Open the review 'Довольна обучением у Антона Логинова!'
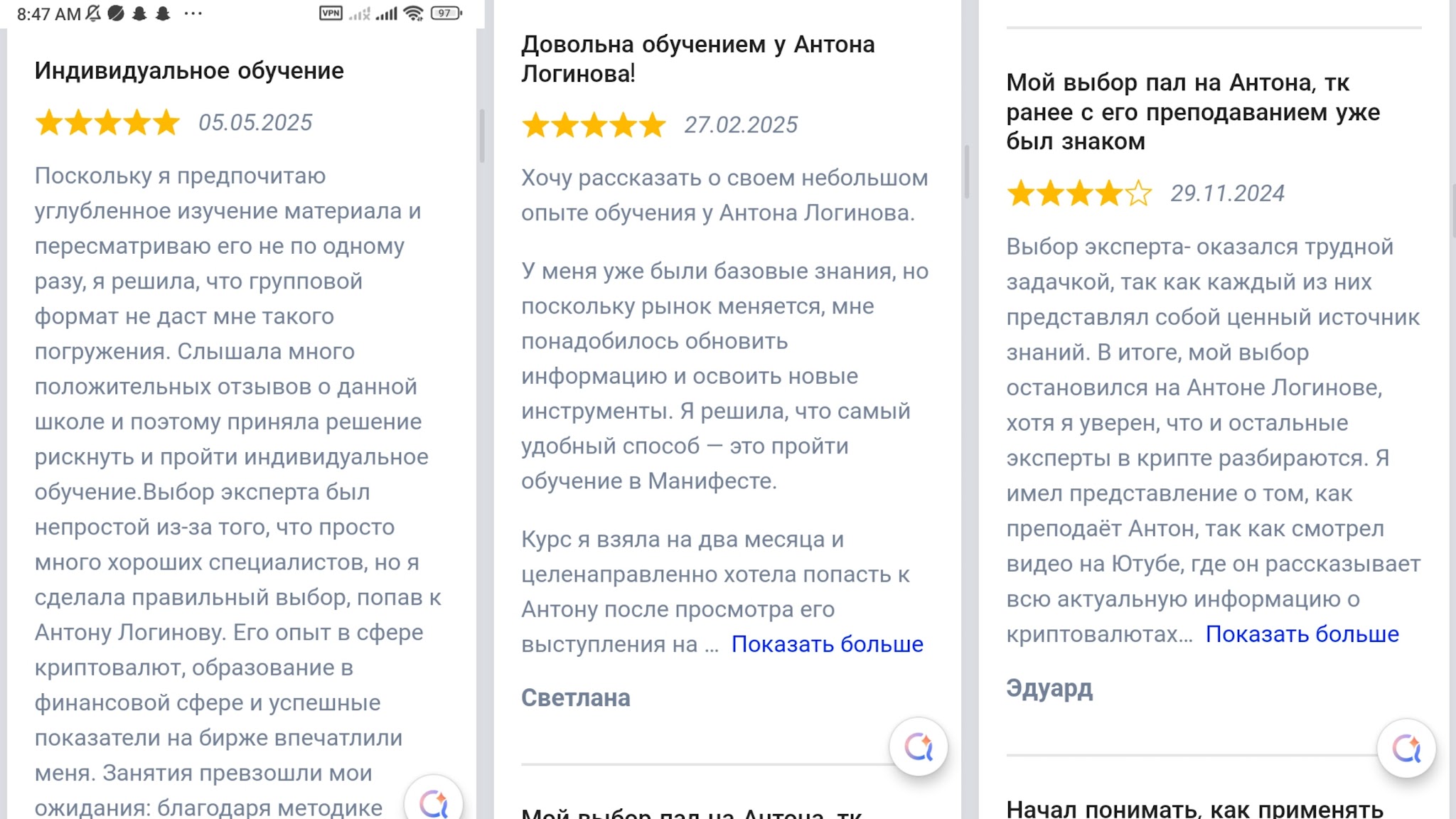 tap(697, 58)
